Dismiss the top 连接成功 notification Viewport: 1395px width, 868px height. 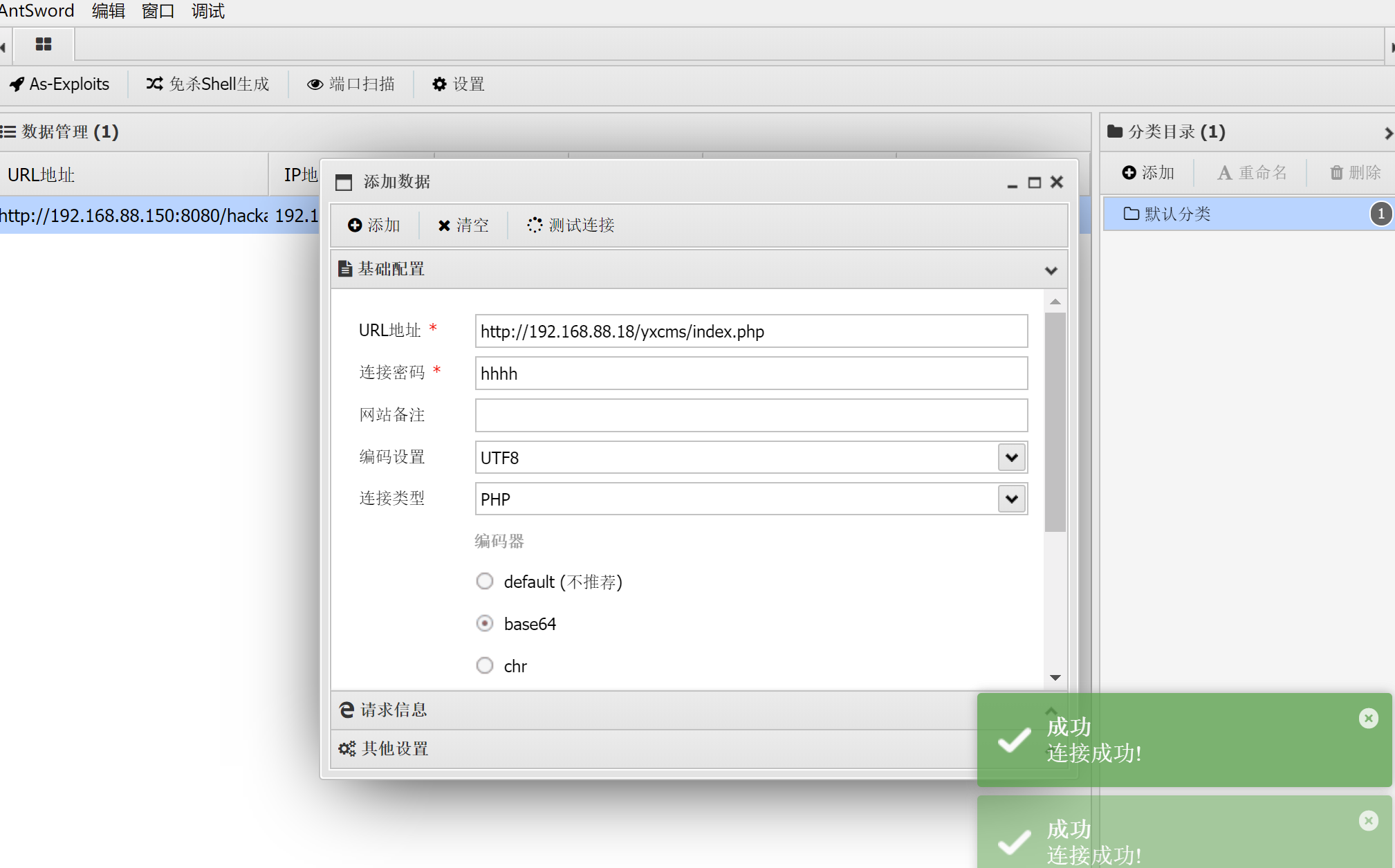click(1368, 719)
